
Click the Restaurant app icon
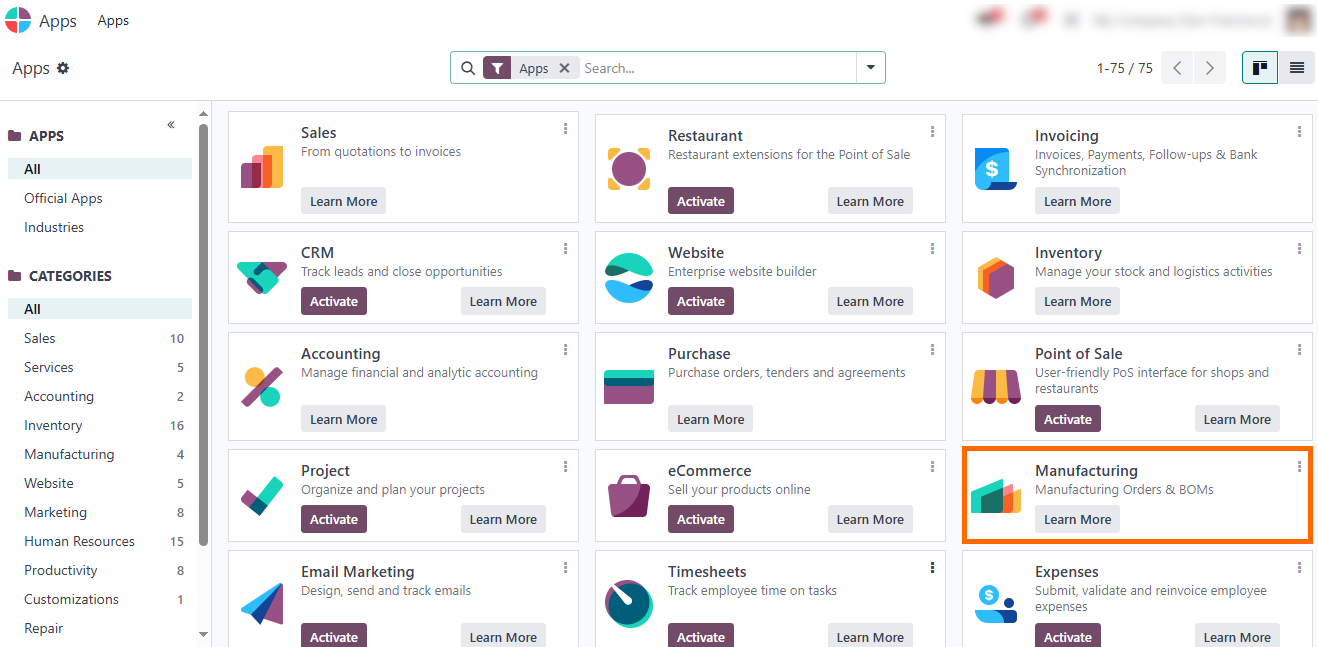pos(629,168)
